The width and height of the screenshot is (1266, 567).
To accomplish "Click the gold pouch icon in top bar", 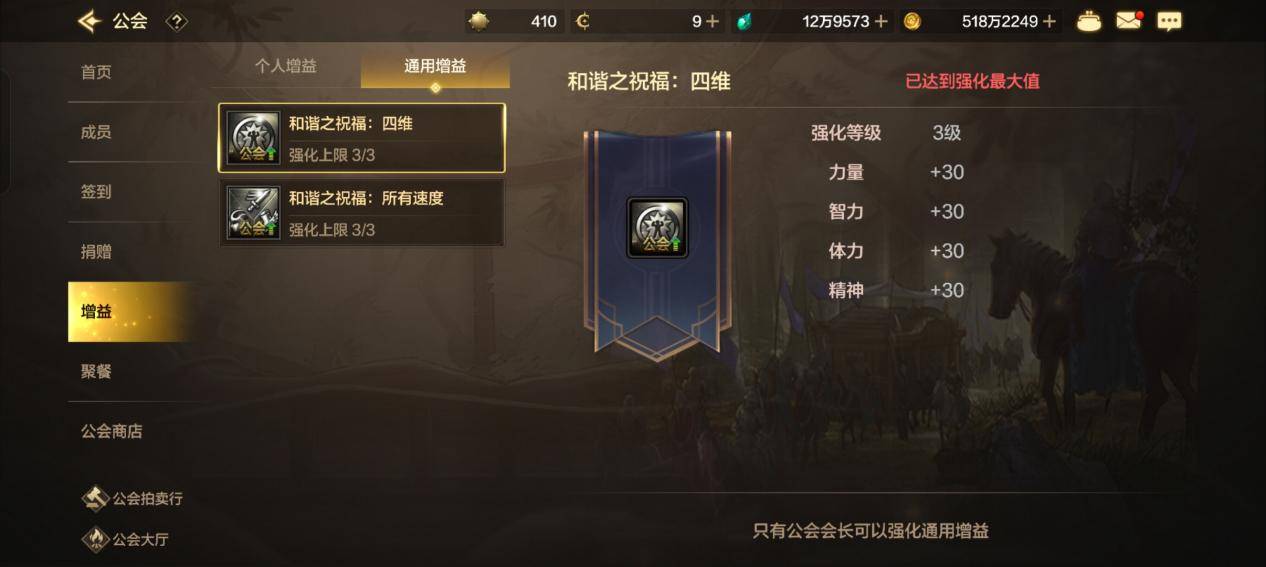I will click(1089, 21).
